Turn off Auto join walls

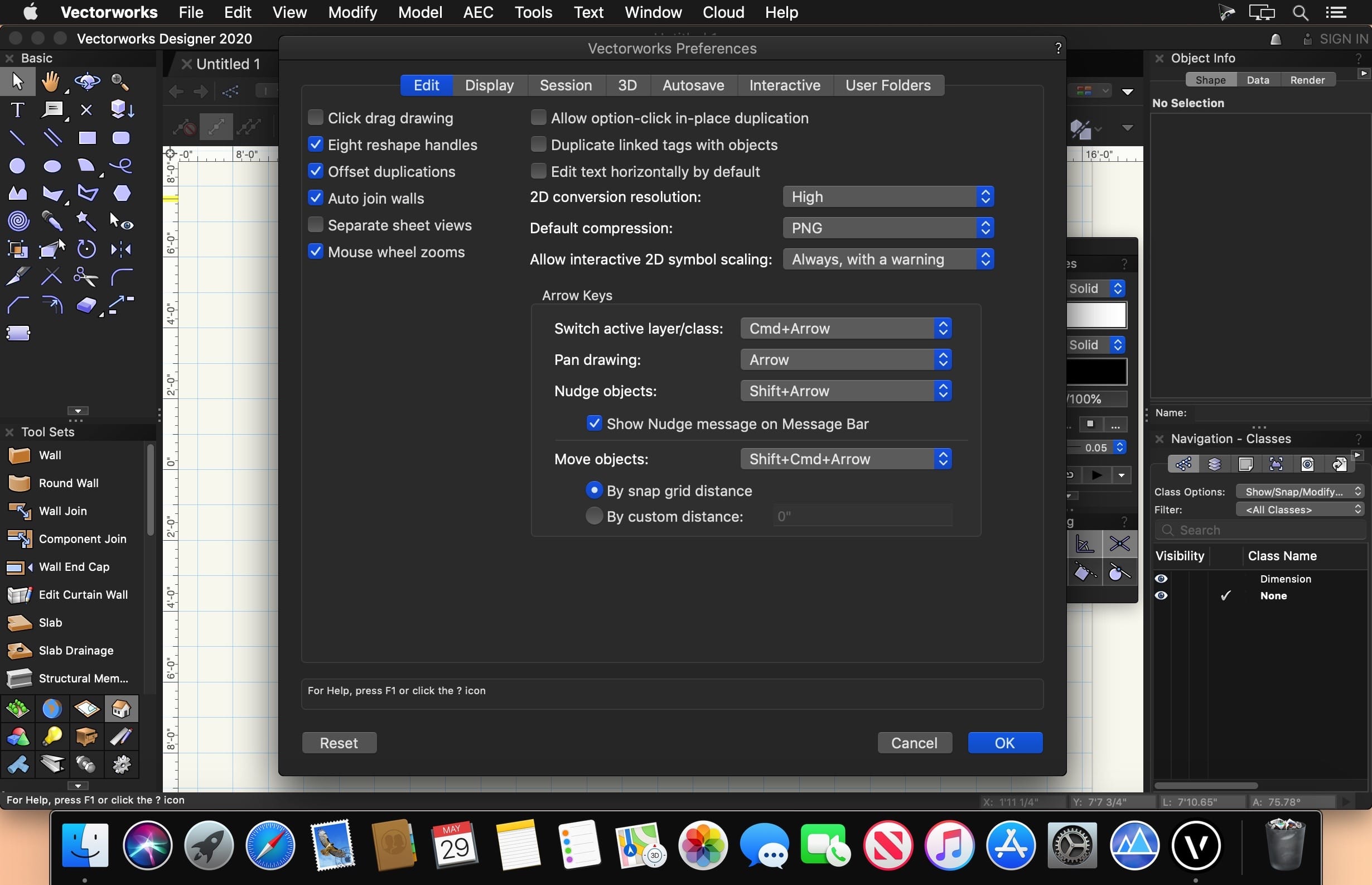click(x=315, y=198)
